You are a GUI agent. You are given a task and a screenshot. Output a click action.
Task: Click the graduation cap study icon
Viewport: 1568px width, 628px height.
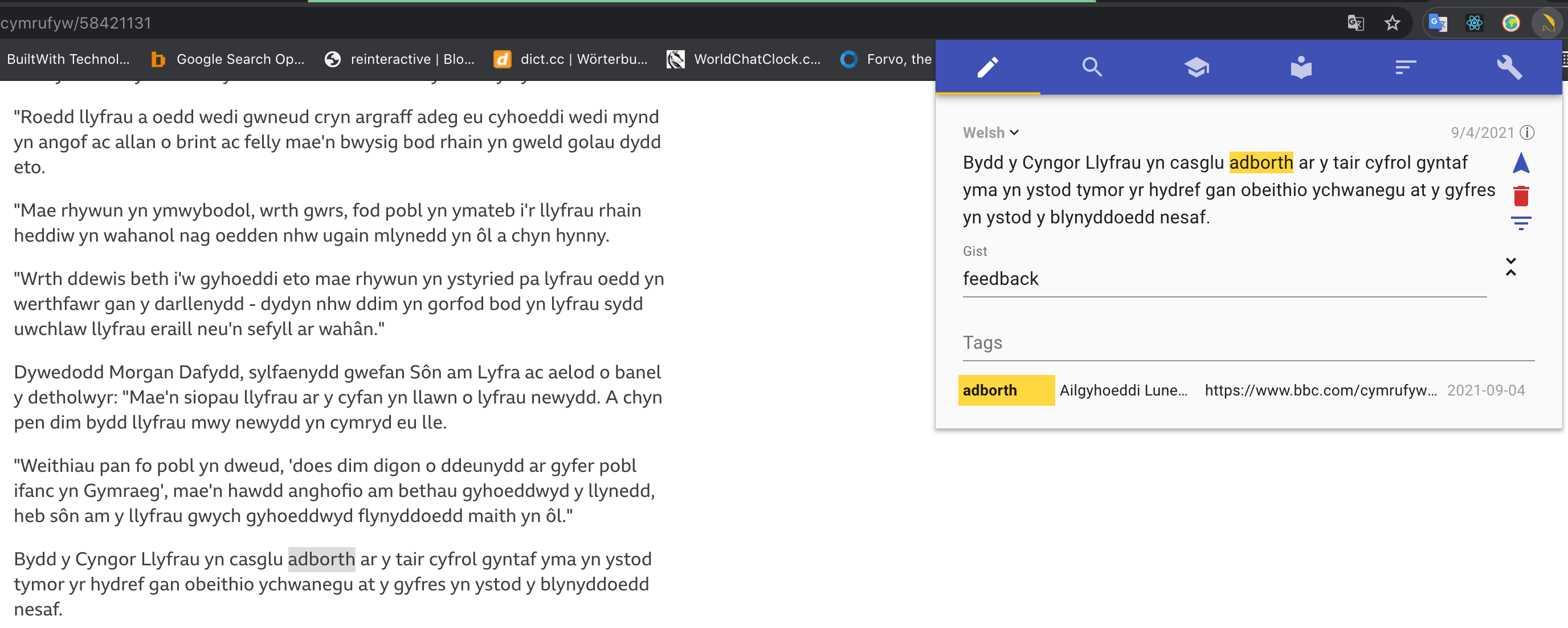click(1196, 67)
